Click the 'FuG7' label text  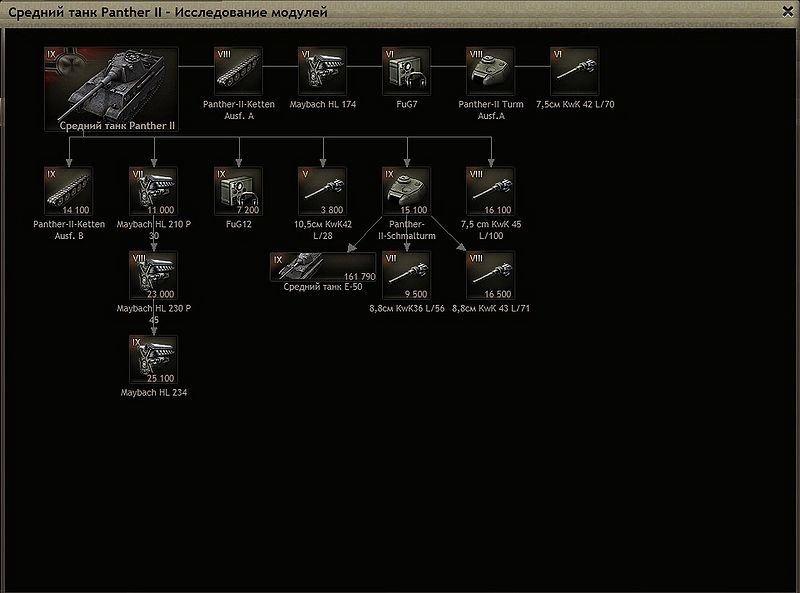[x=407, y=104]
